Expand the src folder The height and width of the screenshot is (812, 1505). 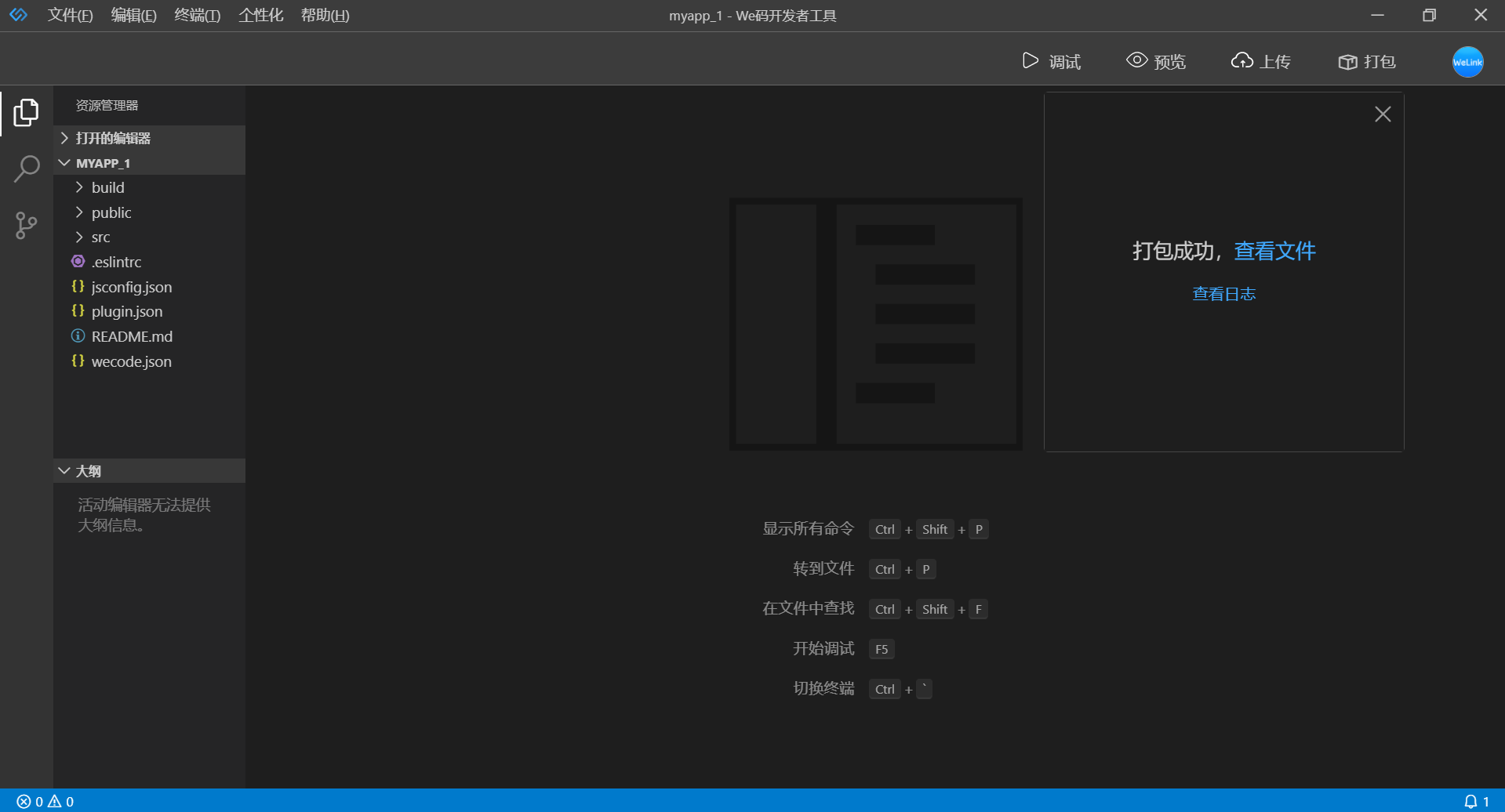pyautogui.click(x=100, y=237)
